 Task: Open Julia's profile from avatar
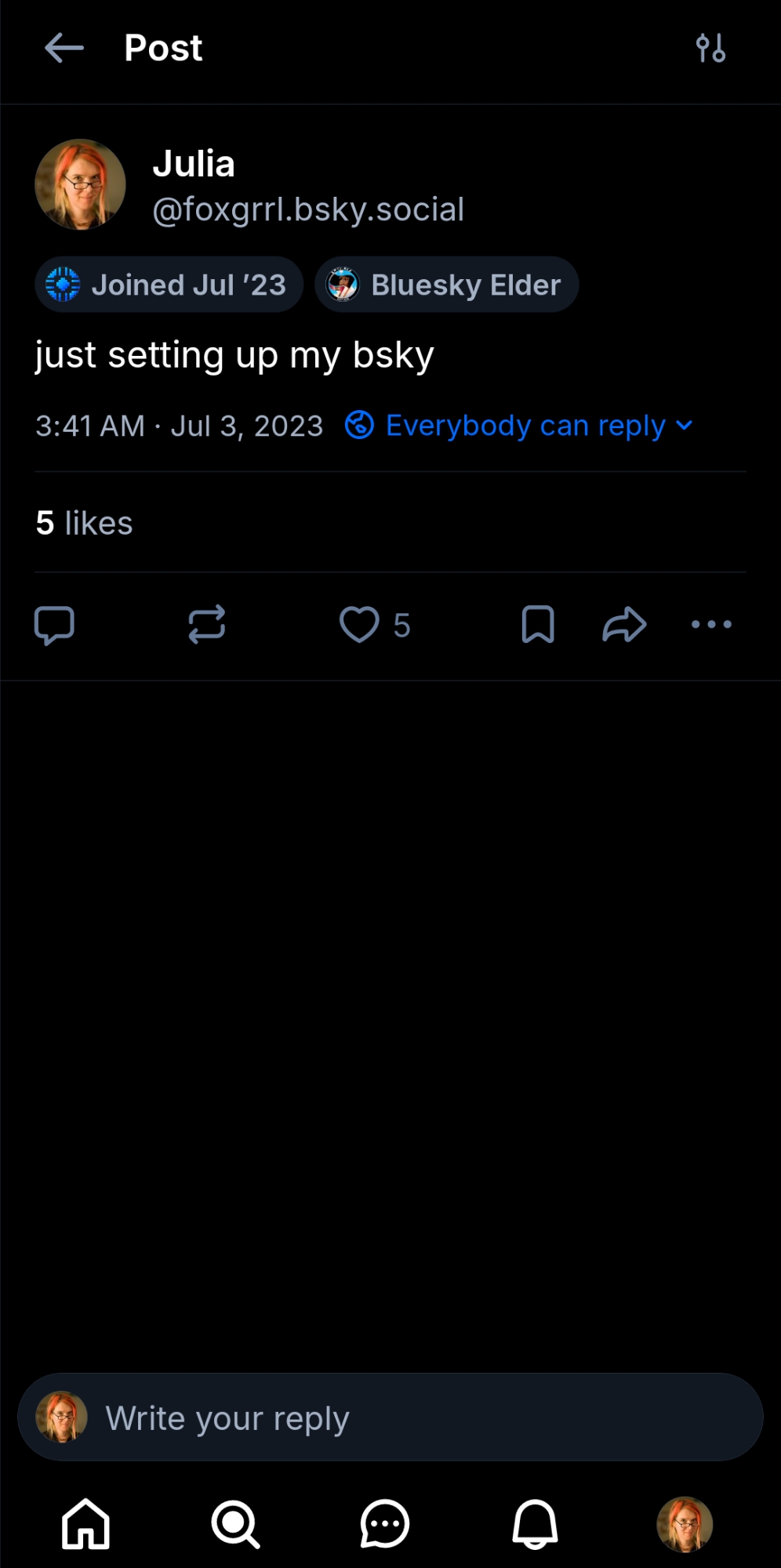click(x=80, y=184)
